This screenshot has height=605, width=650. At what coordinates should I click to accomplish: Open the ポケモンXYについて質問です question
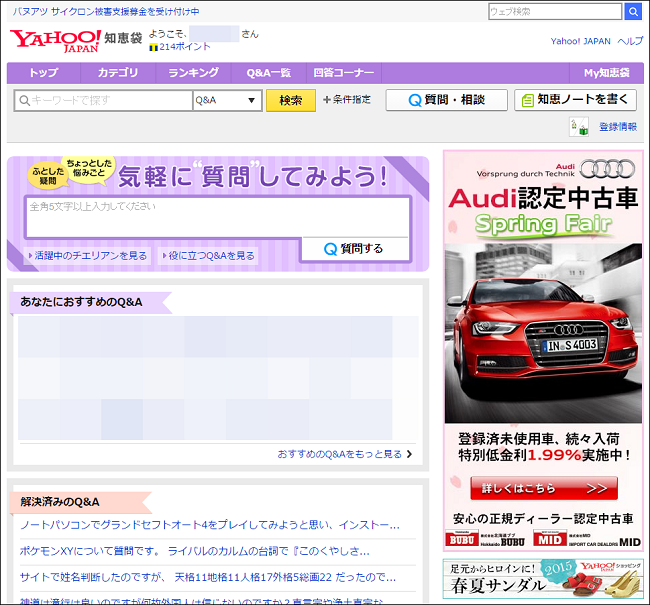[x=194, y=551]
